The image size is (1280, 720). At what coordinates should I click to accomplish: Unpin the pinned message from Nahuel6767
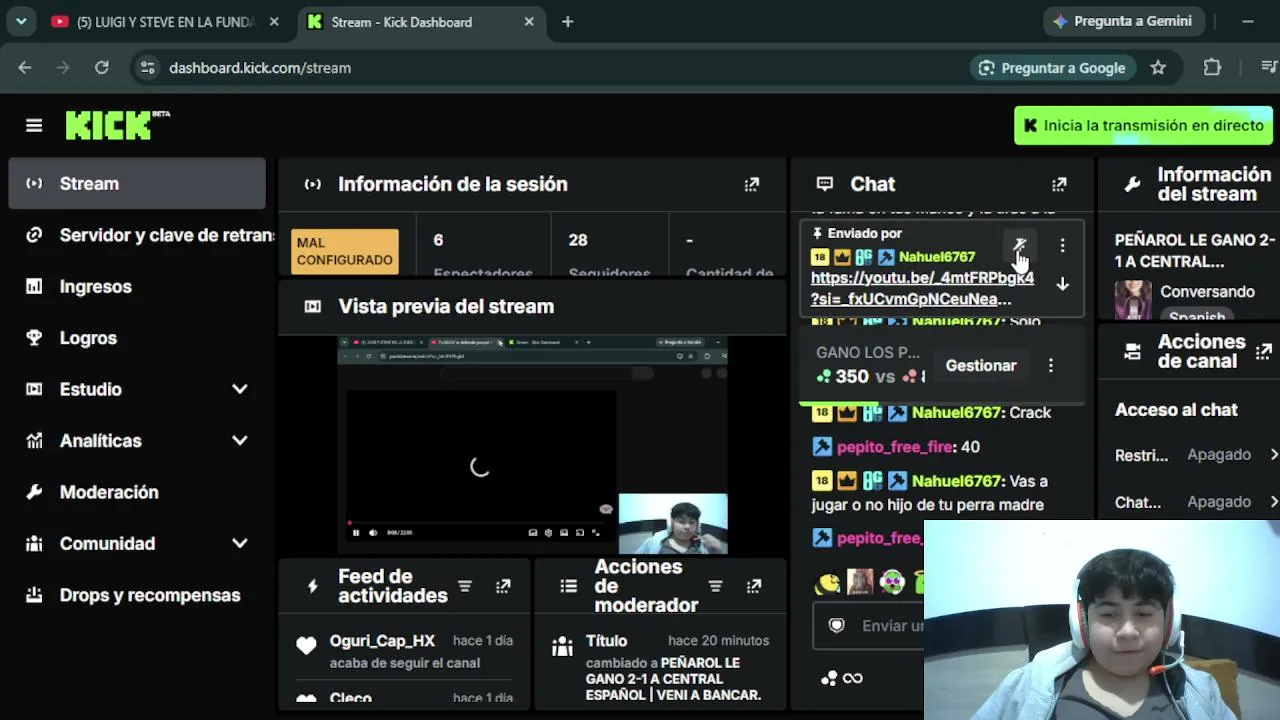[1020, 245]
